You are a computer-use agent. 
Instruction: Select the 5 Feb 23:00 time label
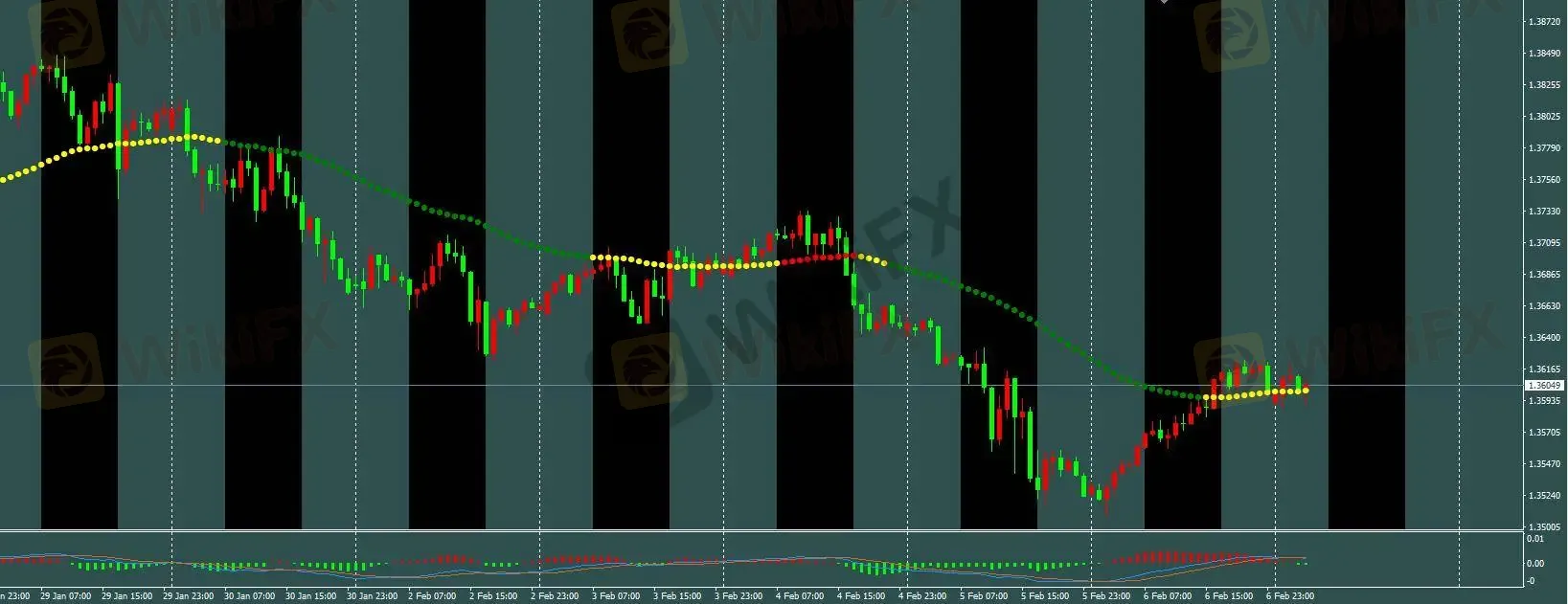(x=1106, y=596)
